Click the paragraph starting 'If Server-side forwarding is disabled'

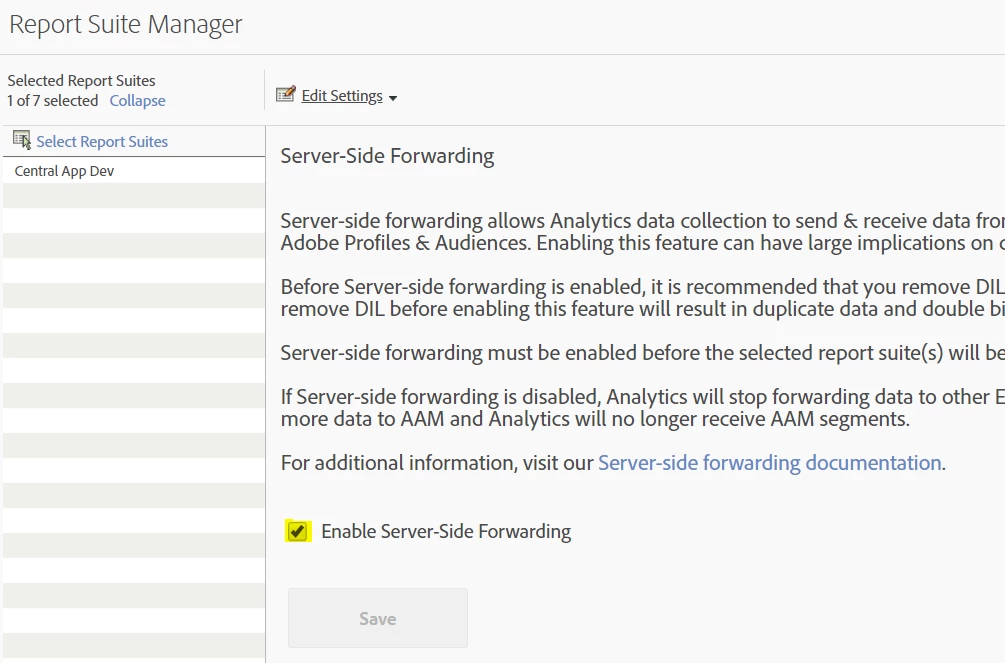[640, 408]
